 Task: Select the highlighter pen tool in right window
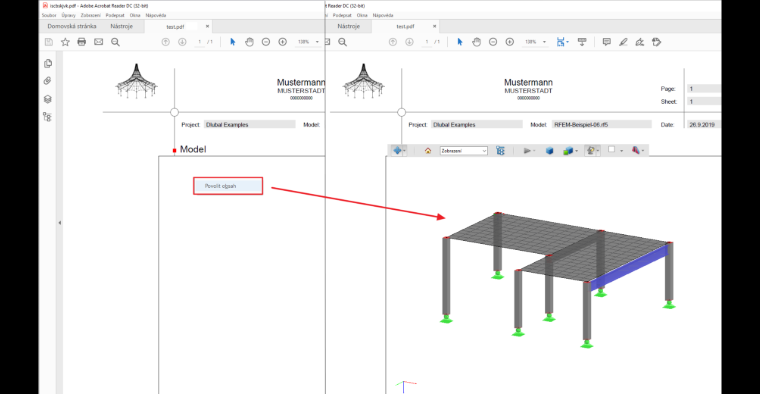click(x=623, y=42)
